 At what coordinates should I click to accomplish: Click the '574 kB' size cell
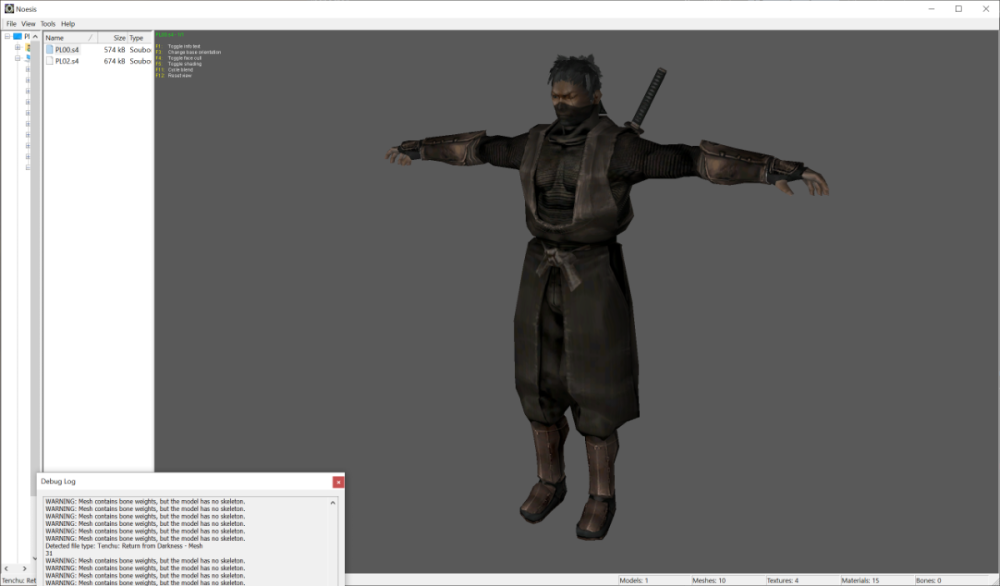coord(114,50)
